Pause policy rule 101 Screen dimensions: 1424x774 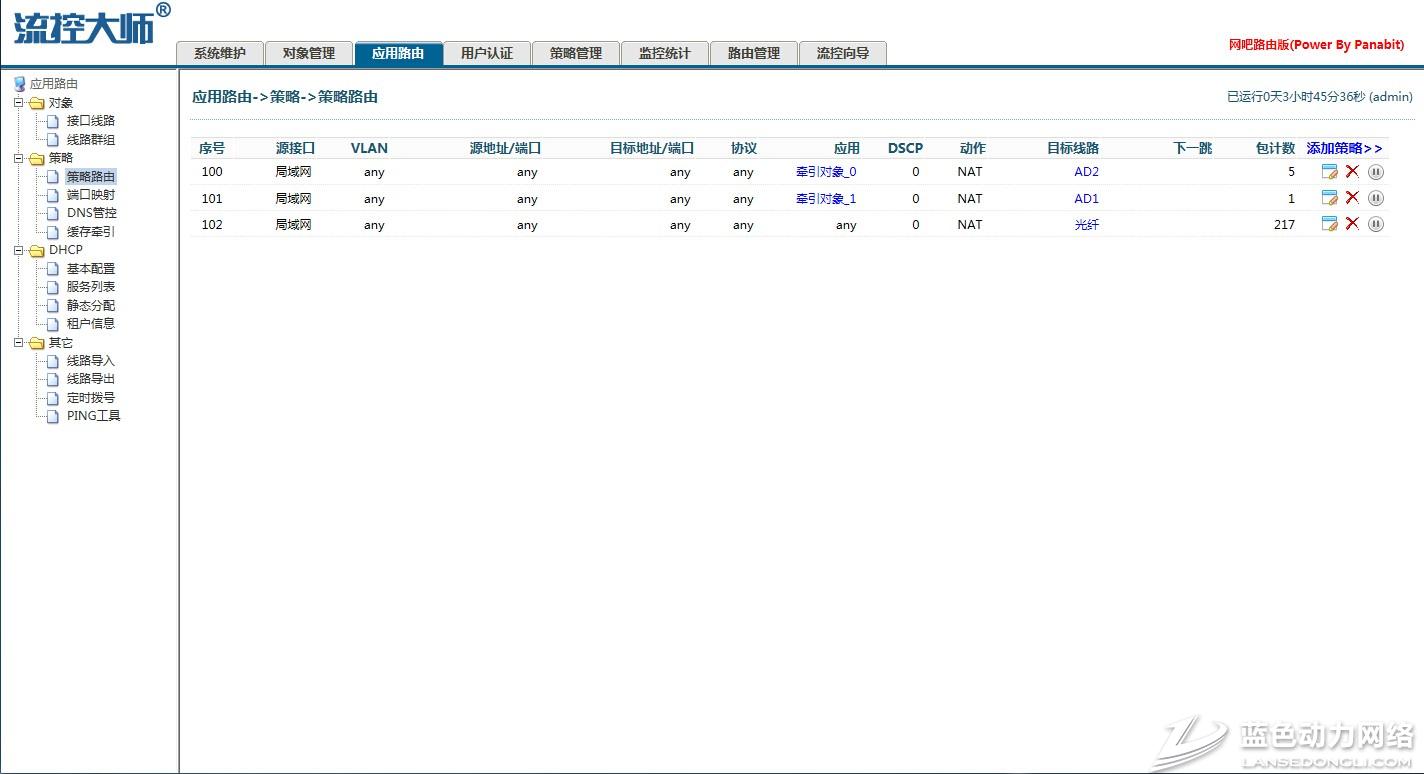click(1376, 198)
